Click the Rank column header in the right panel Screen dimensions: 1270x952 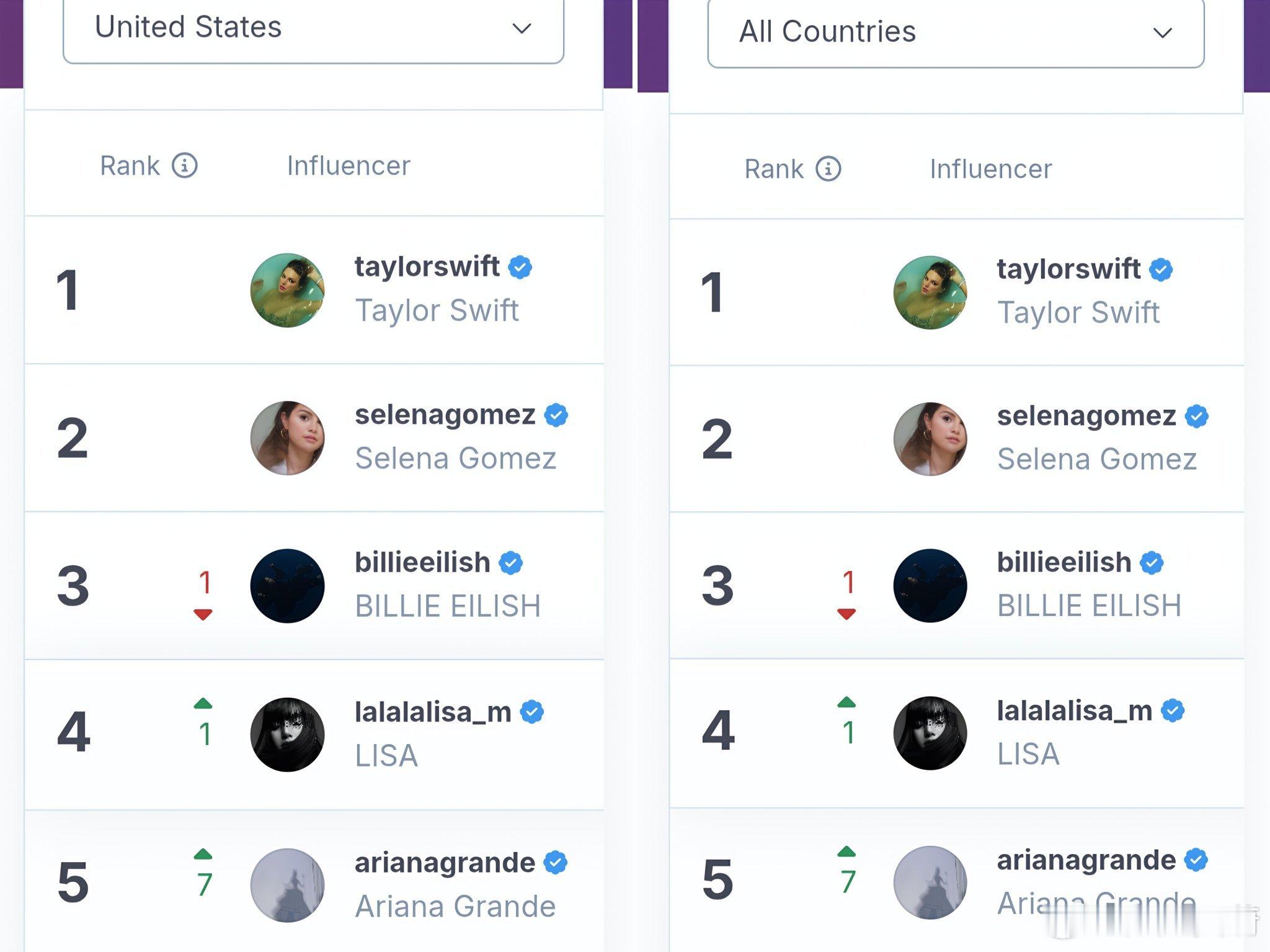[x=774, y=169]
